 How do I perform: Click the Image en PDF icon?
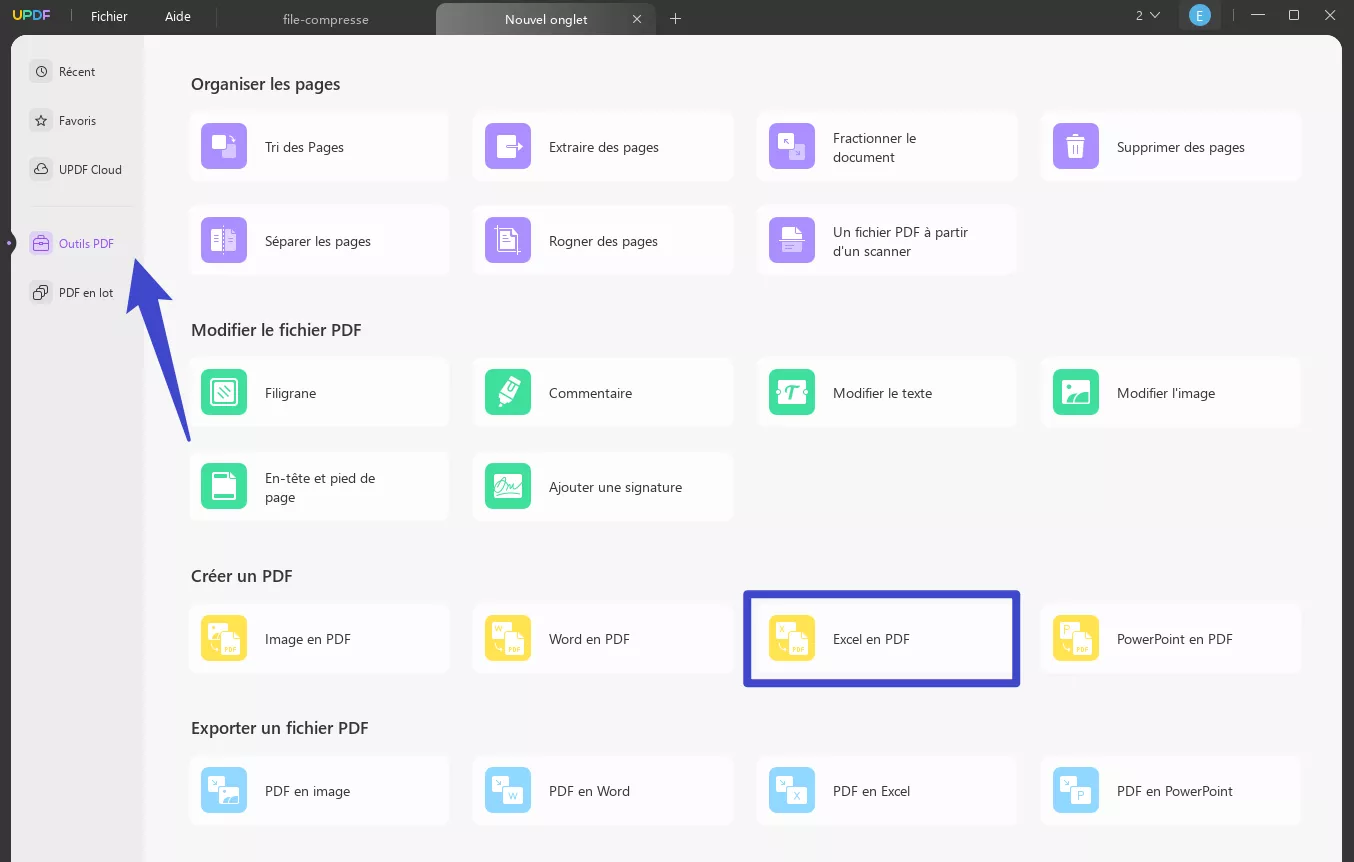(x=224, y=638)
